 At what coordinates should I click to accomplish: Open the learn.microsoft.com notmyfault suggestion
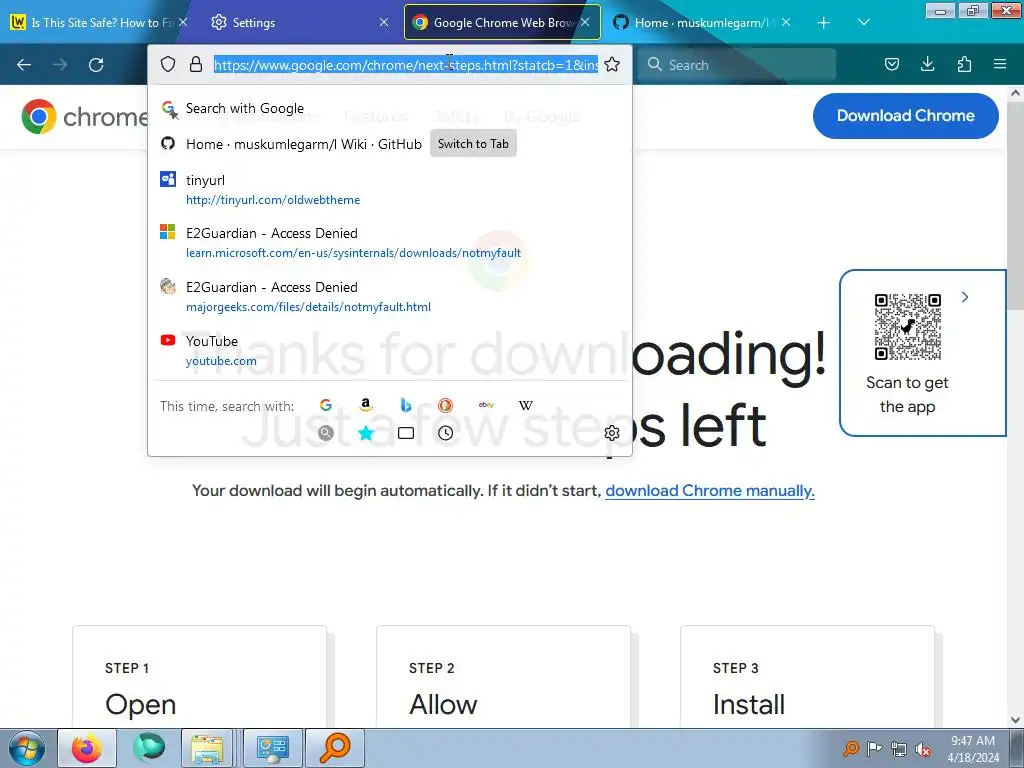[x=390, y=243]
